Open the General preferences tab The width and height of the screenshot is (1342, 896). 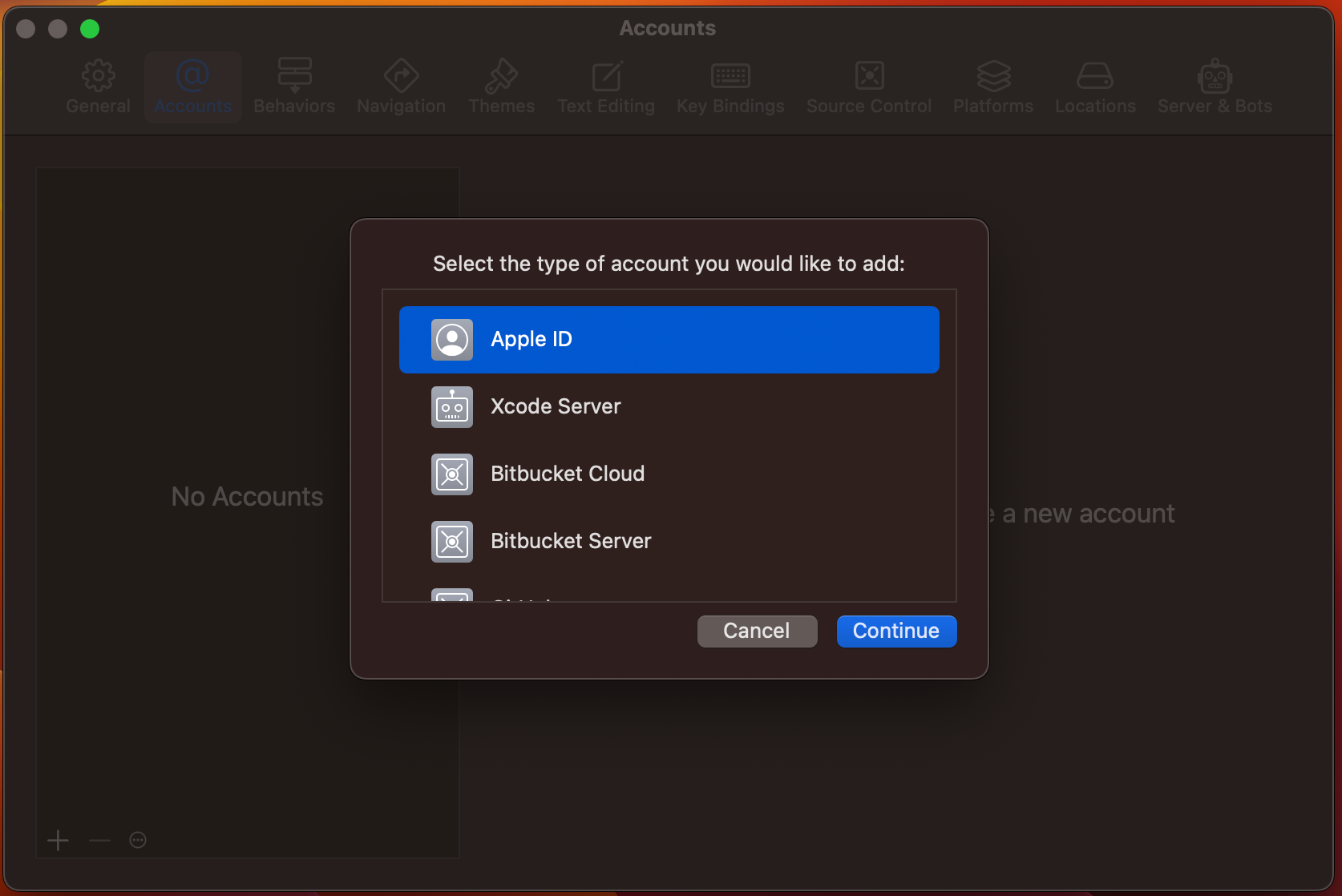tap(98, 87)
